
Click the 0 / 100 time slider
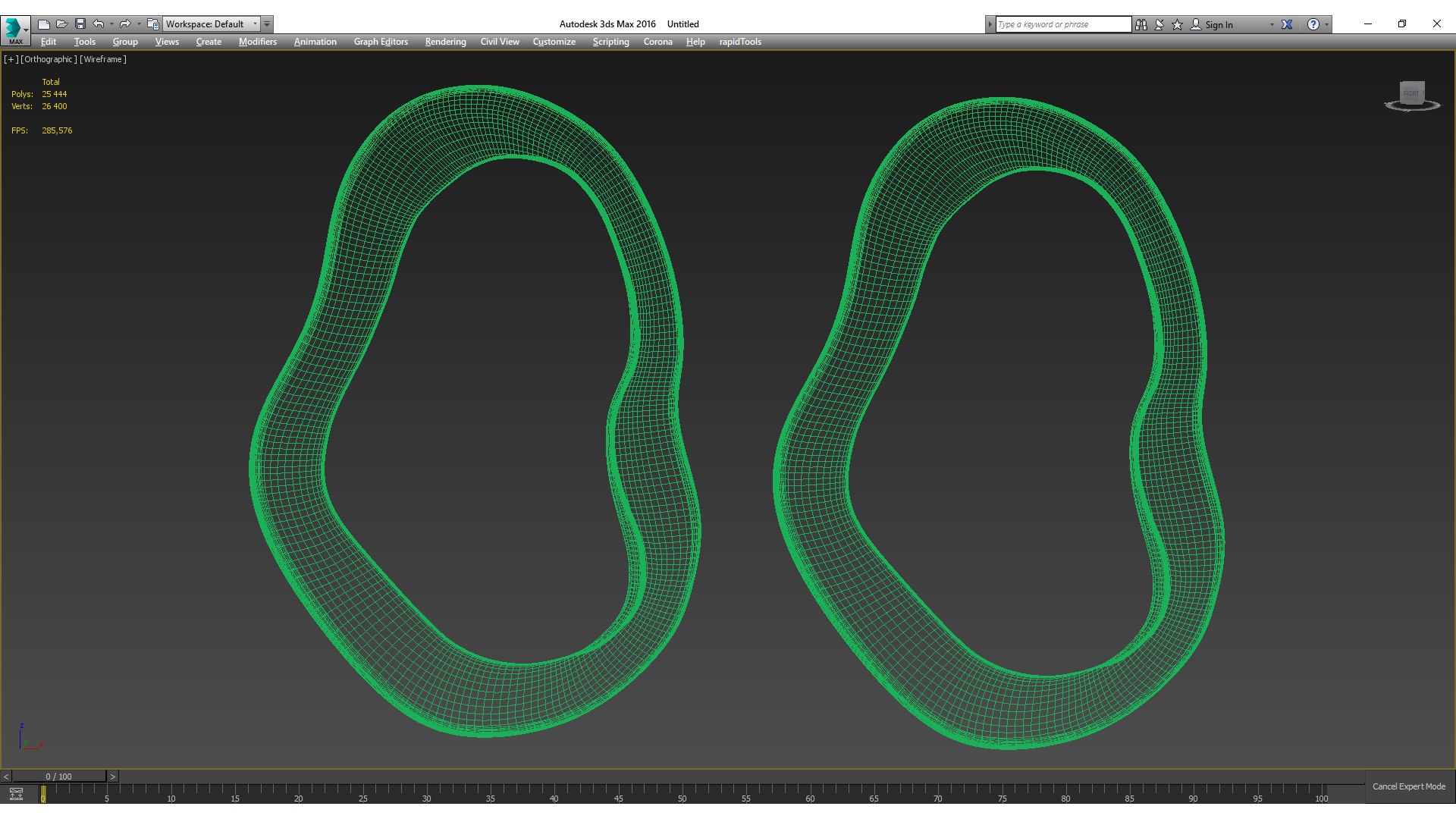coord(58,777)
